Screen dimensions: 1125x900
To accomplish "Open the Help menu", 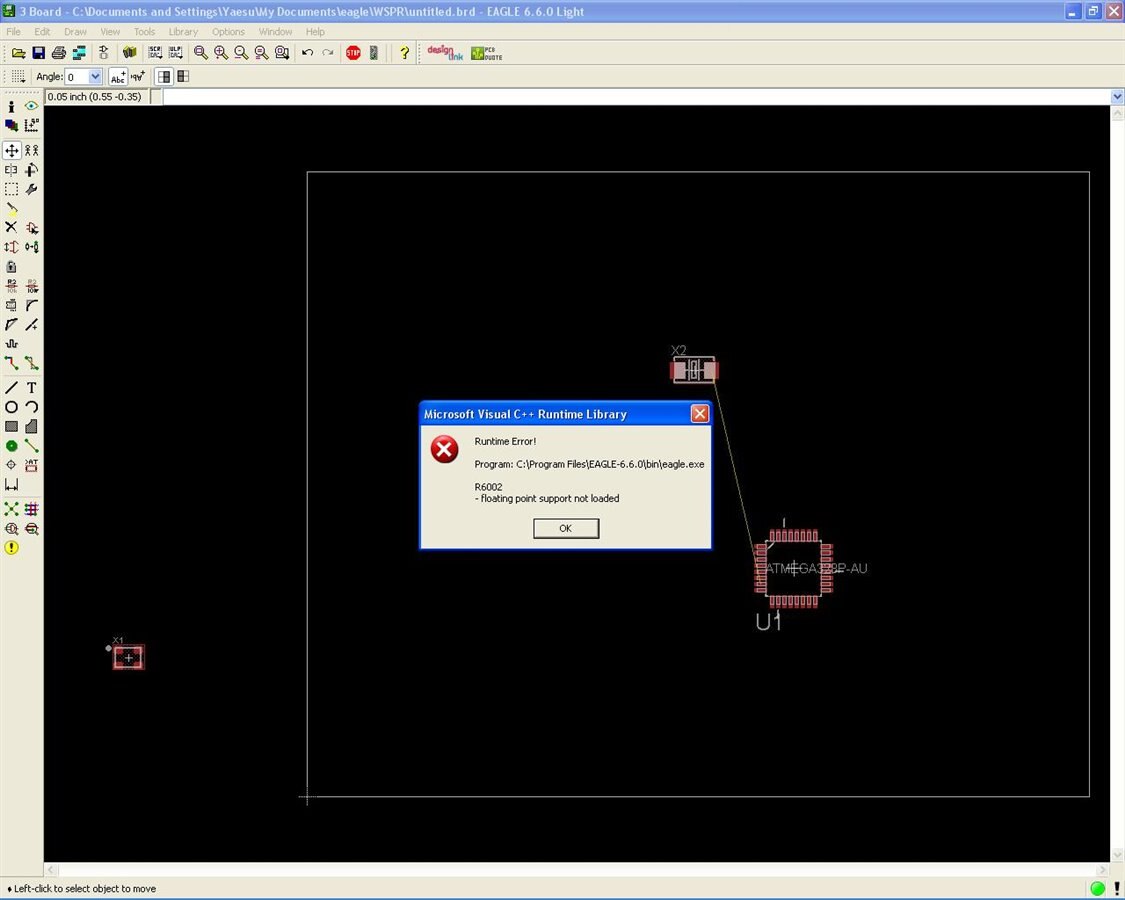I will (315, 32).
